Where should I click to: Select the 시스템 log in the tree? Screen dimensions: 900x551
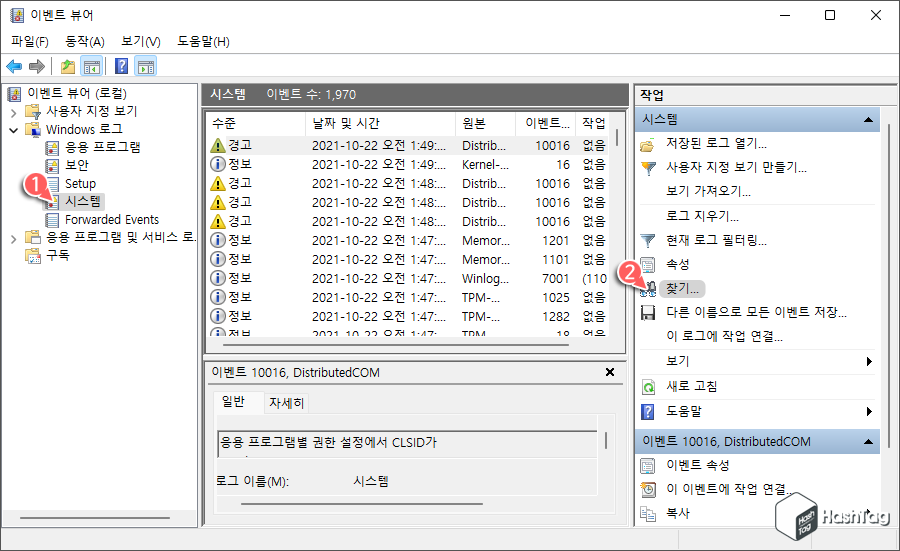[x=83, y=201]
